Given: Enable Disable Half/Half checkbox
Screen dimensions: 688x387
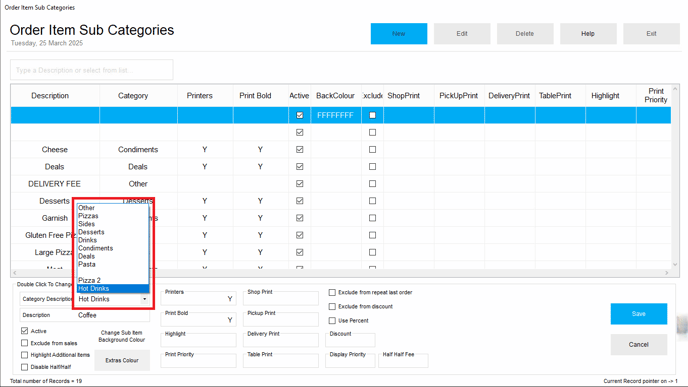Looking at the screenshot, I should 25,367.
